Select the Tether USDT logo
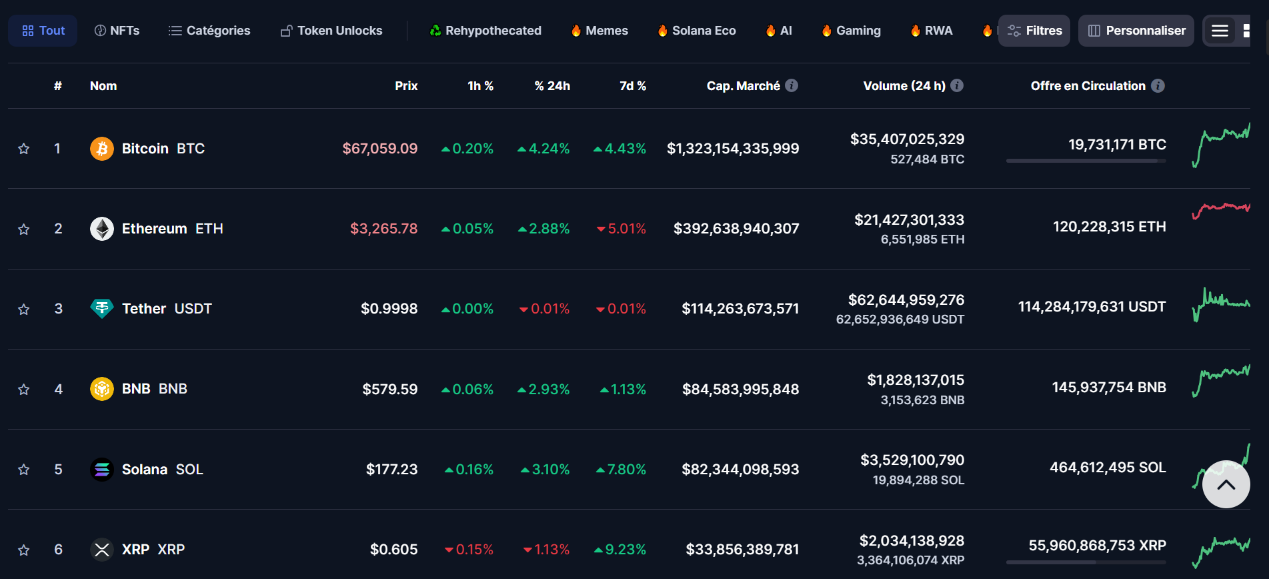Image resolution: width=1269 pixels, height=579 pixels. (101, 308)
